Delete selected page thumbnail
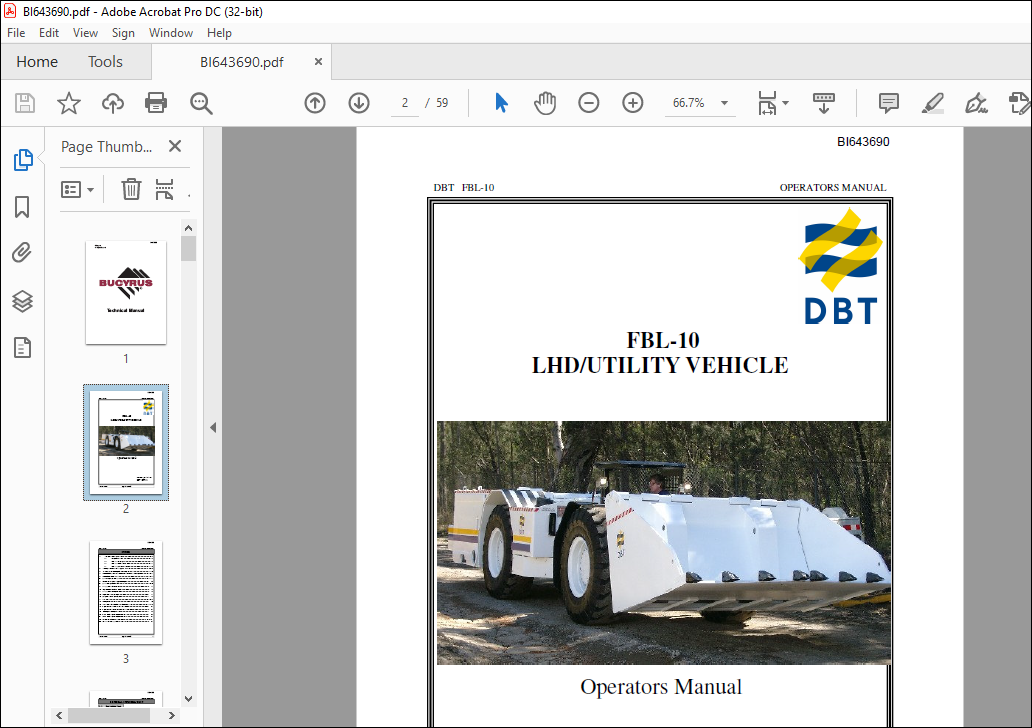The image size is (1032, 728). (131, 190)
